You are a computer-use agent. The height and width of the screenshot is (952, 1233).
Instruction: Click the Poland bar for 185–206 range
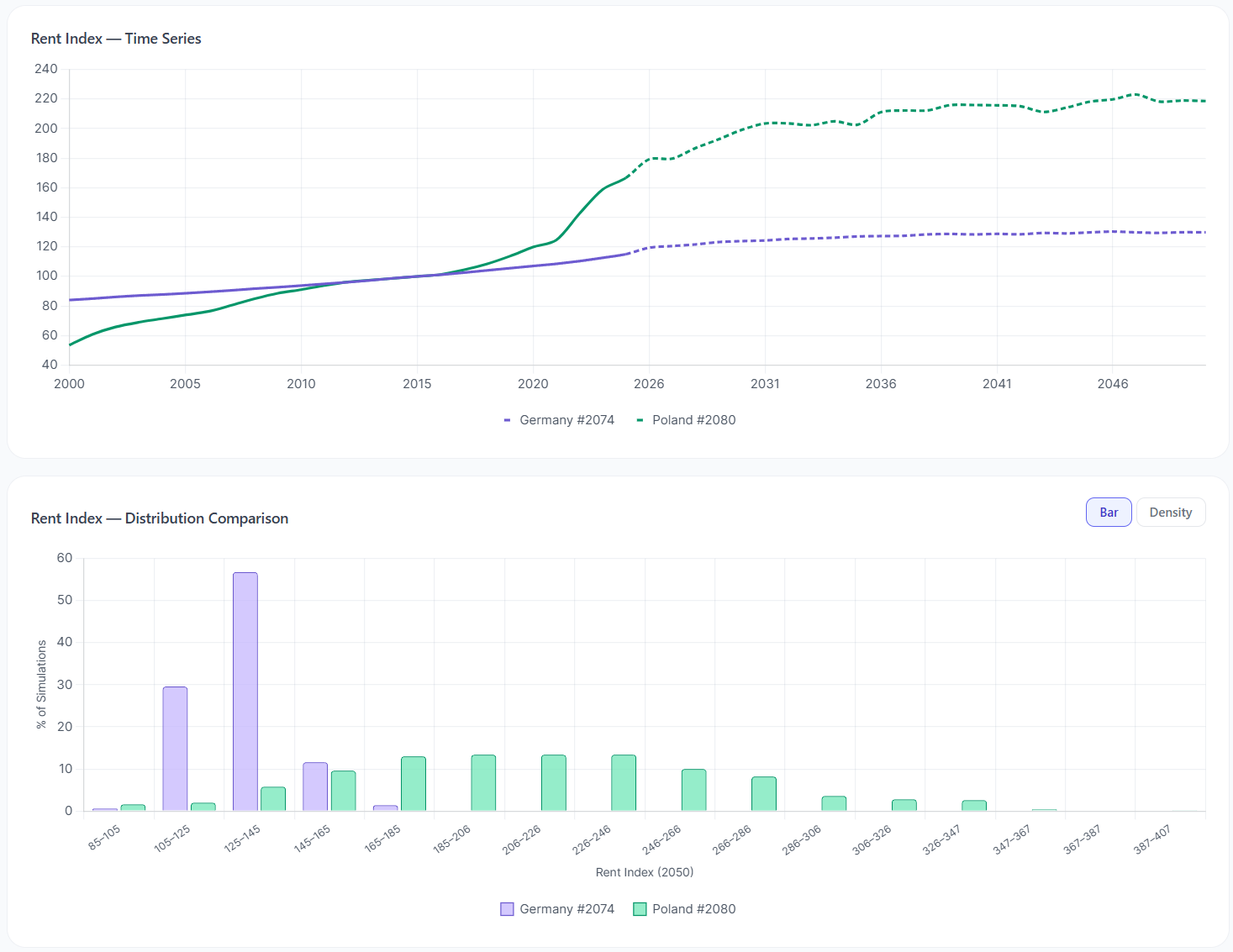[483, 783]
